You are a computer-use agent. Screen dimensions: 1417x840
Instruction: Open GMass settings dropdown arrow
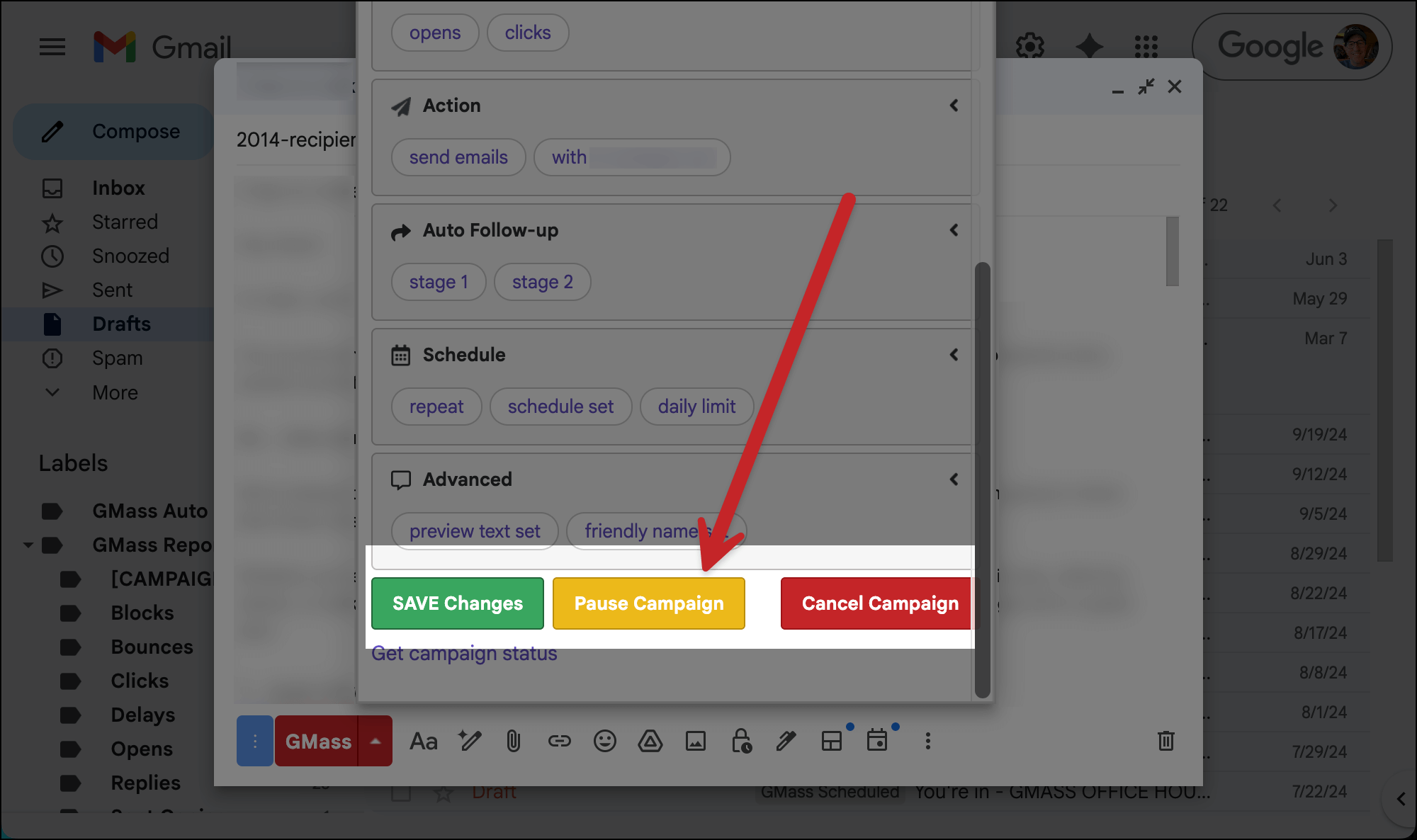pos(376,742)
